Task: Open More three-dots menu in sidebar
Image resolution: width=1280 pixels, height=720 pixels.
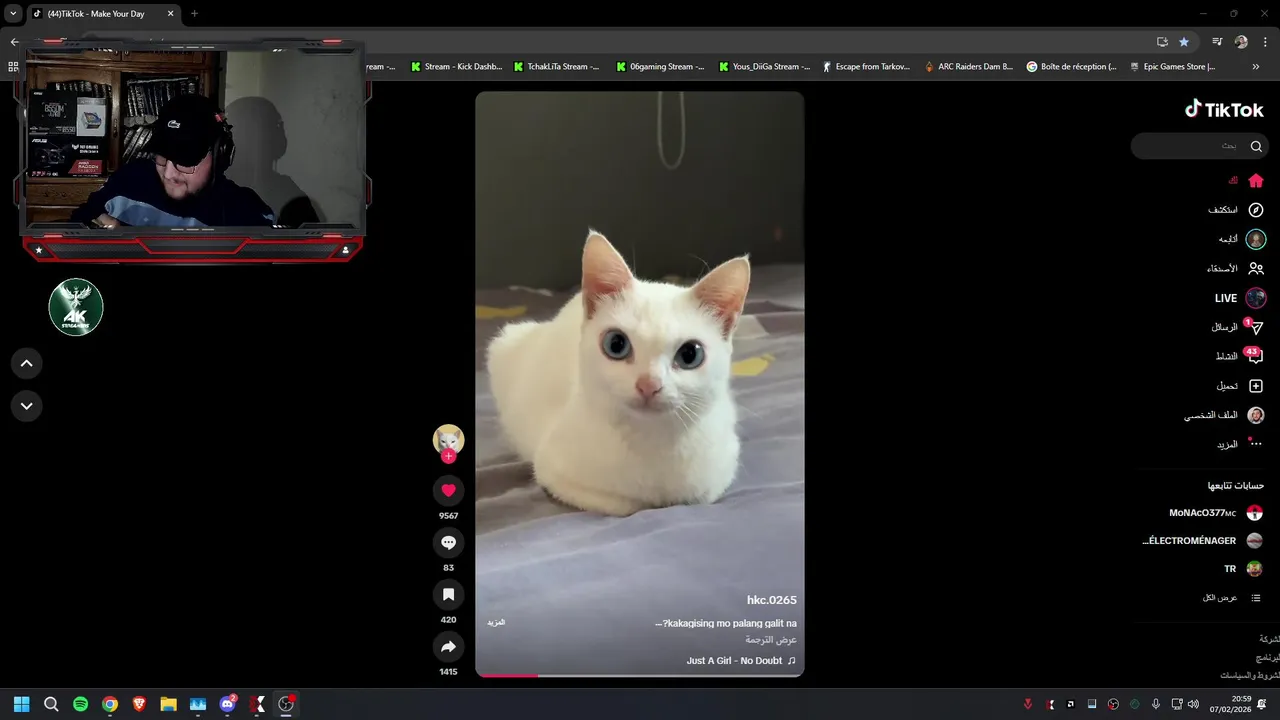Action: [1256, 443]
